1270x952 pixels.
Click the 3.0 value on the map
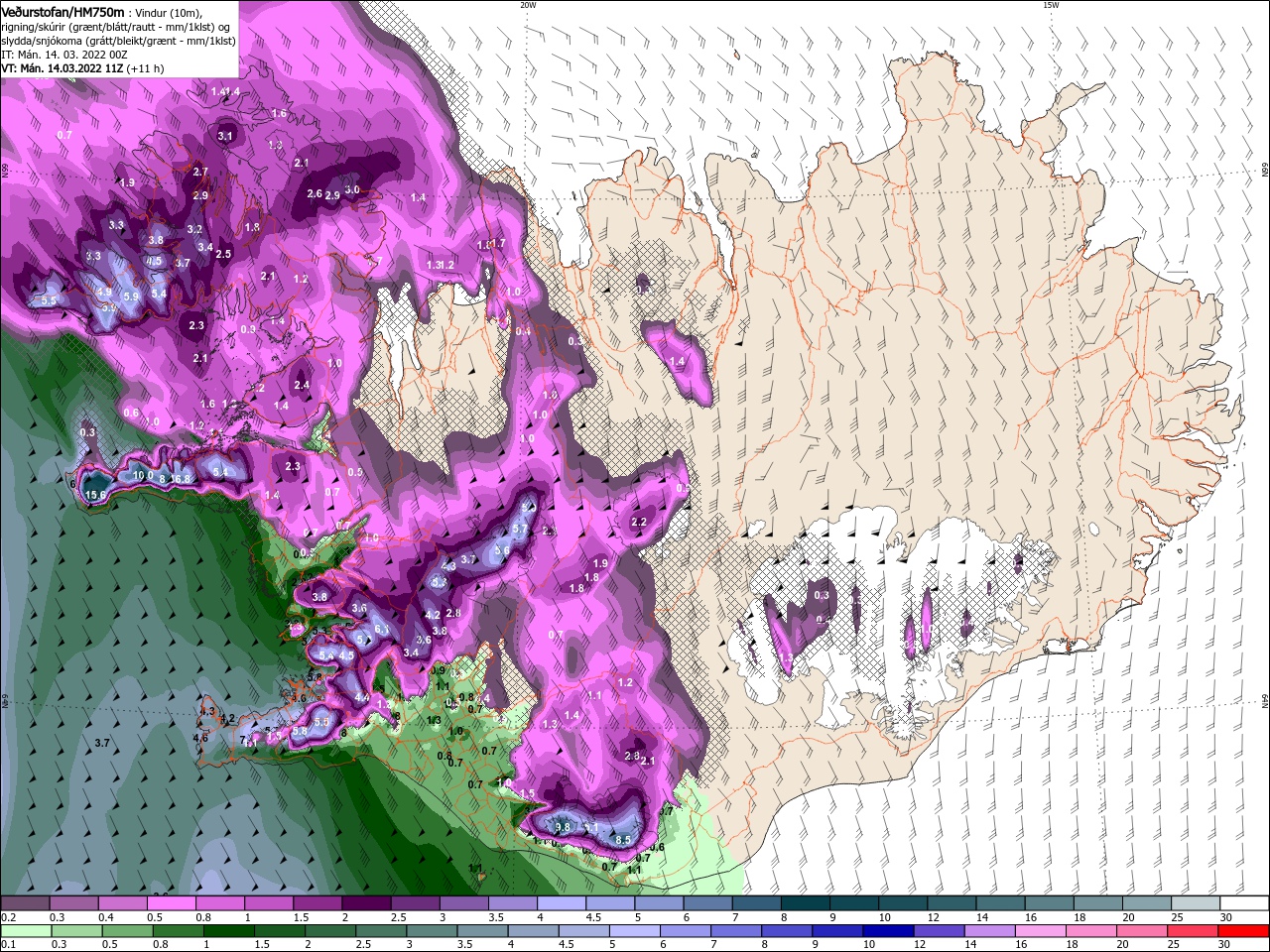pyautogui.click(x=351, y=189)
